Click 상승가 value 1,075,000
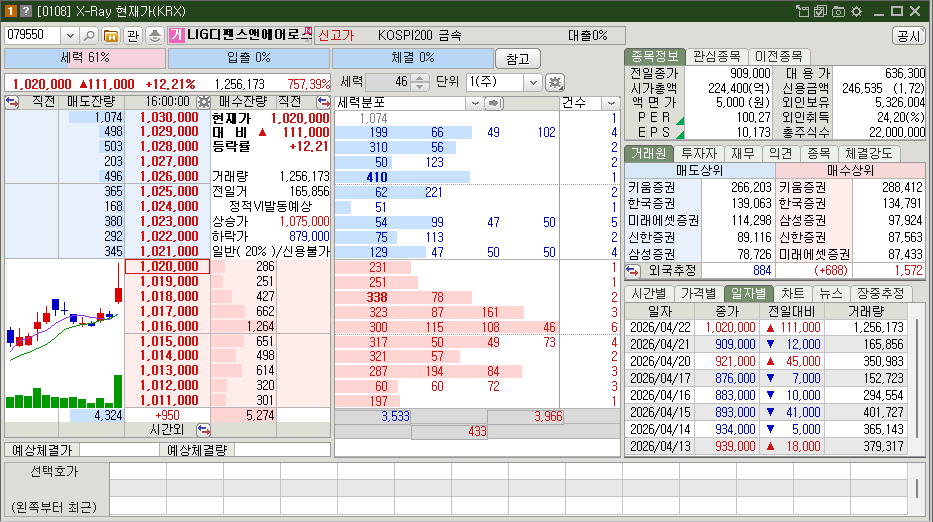 tap(304, 222)
